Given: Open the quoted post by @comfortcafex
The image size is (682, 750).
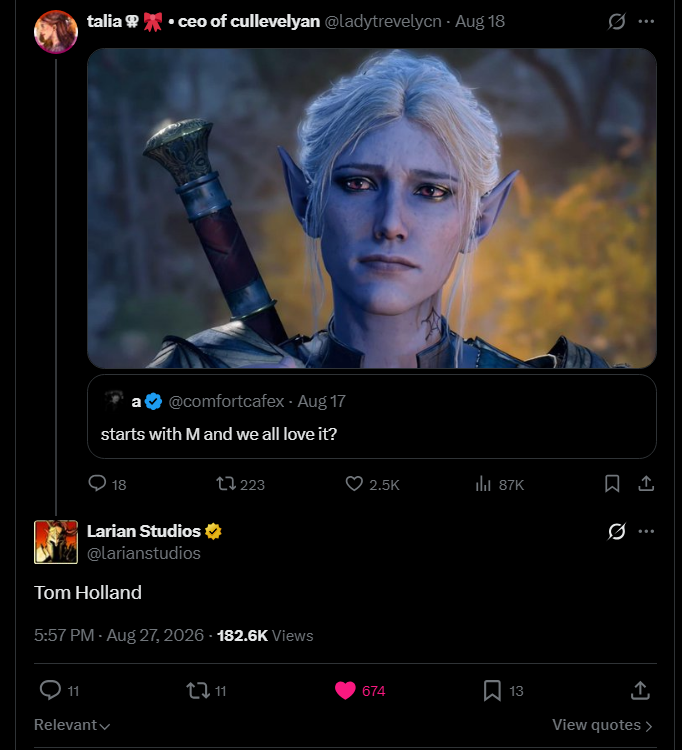Looking at the screenshot, I should [x=372, y=416].
